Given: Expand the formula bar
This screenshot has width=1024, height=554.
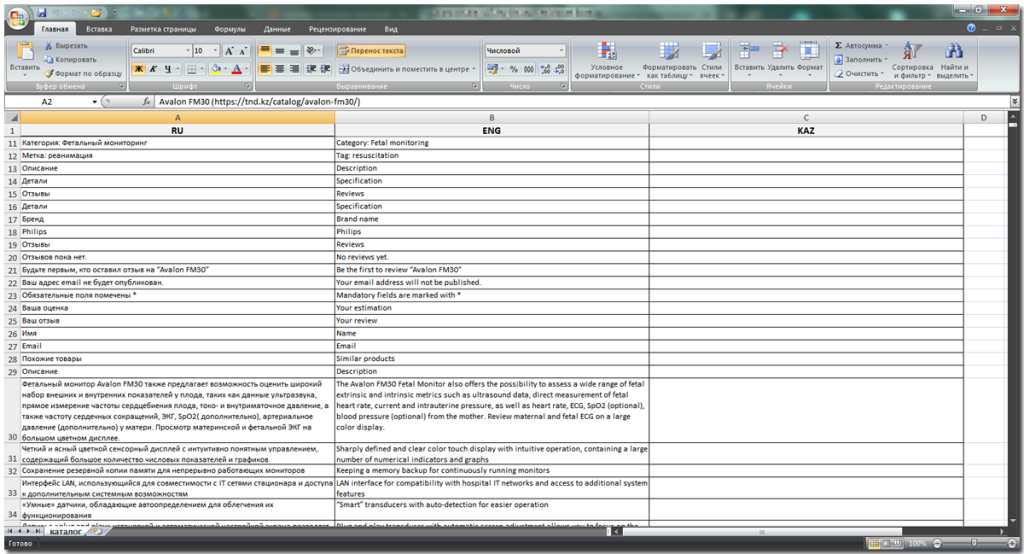Looking at the screenshot, I should (x=1014, y=102).
